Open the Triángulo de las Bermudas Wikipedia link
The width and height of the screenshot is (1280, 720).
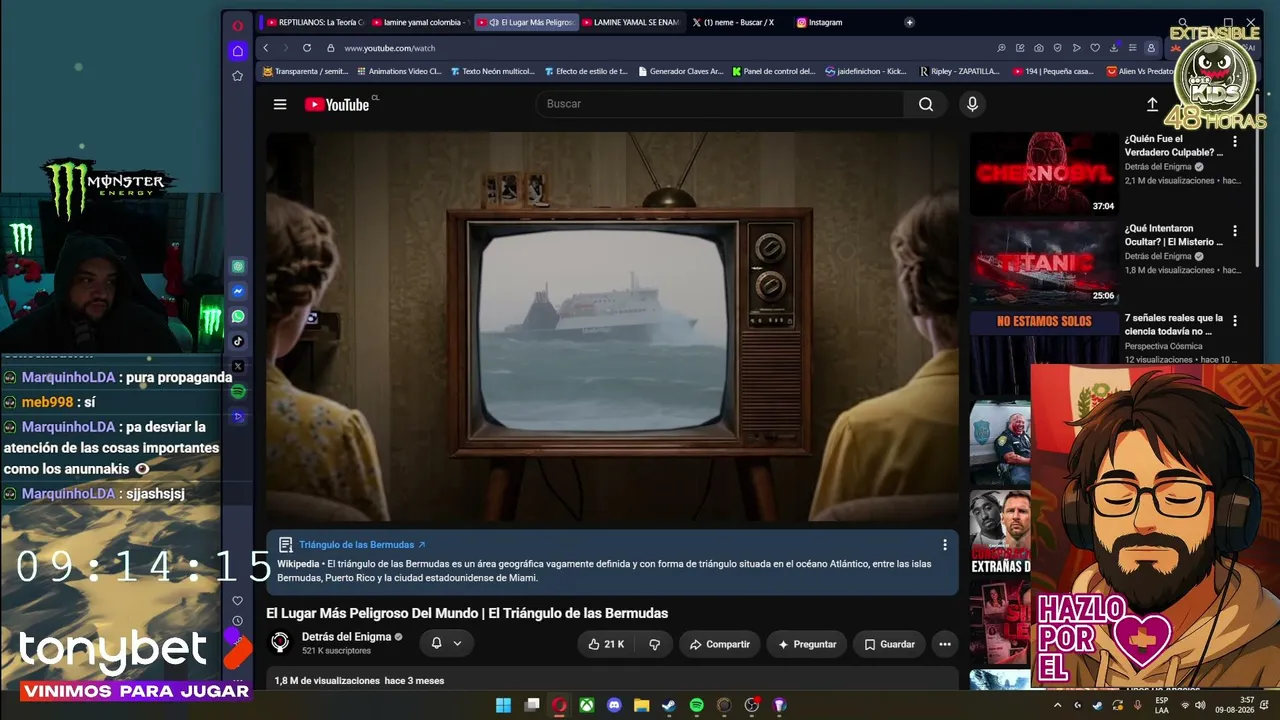pos(362,545)
